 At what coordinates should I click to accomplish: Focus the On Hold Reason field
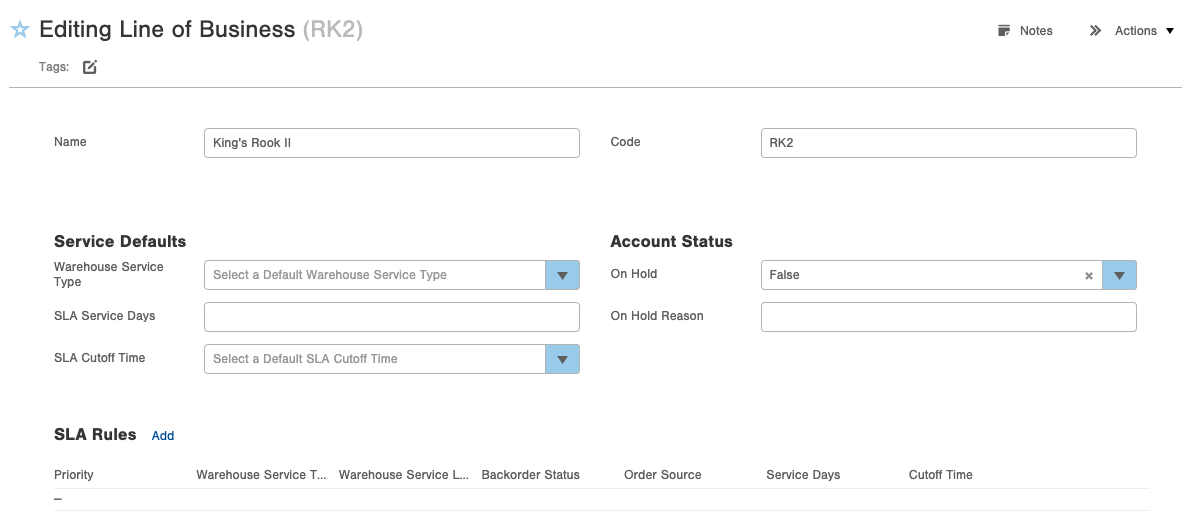click(x=949, y=317)
